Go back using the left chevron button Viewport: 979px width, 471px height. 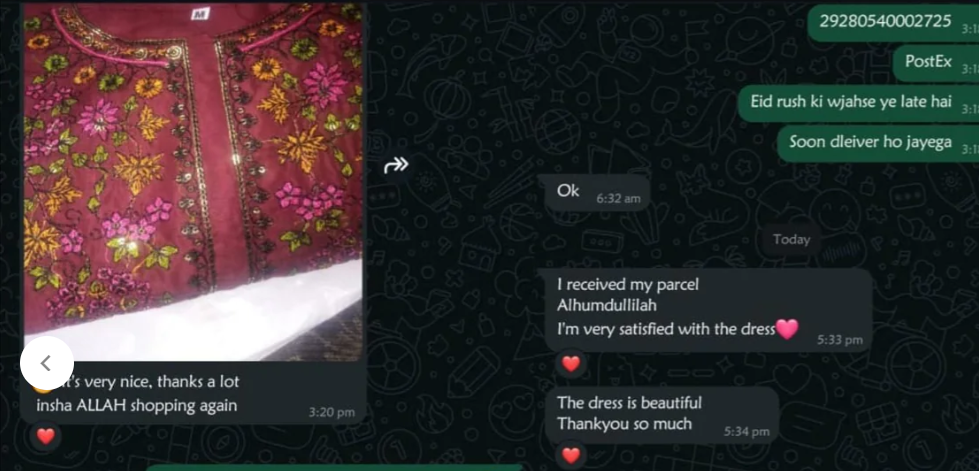[x=46, y=363]
